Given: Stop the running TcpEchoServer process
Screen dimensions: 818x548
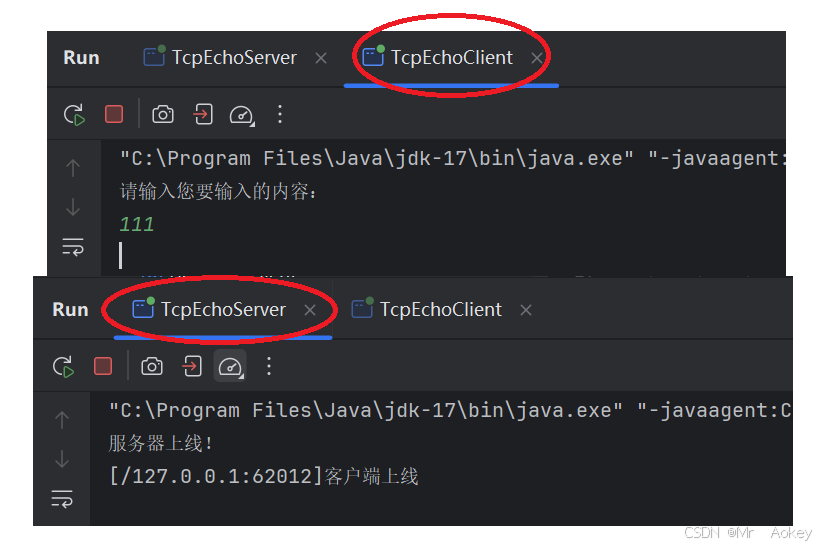Looking at the screenshot, I should tap(103, 366).
